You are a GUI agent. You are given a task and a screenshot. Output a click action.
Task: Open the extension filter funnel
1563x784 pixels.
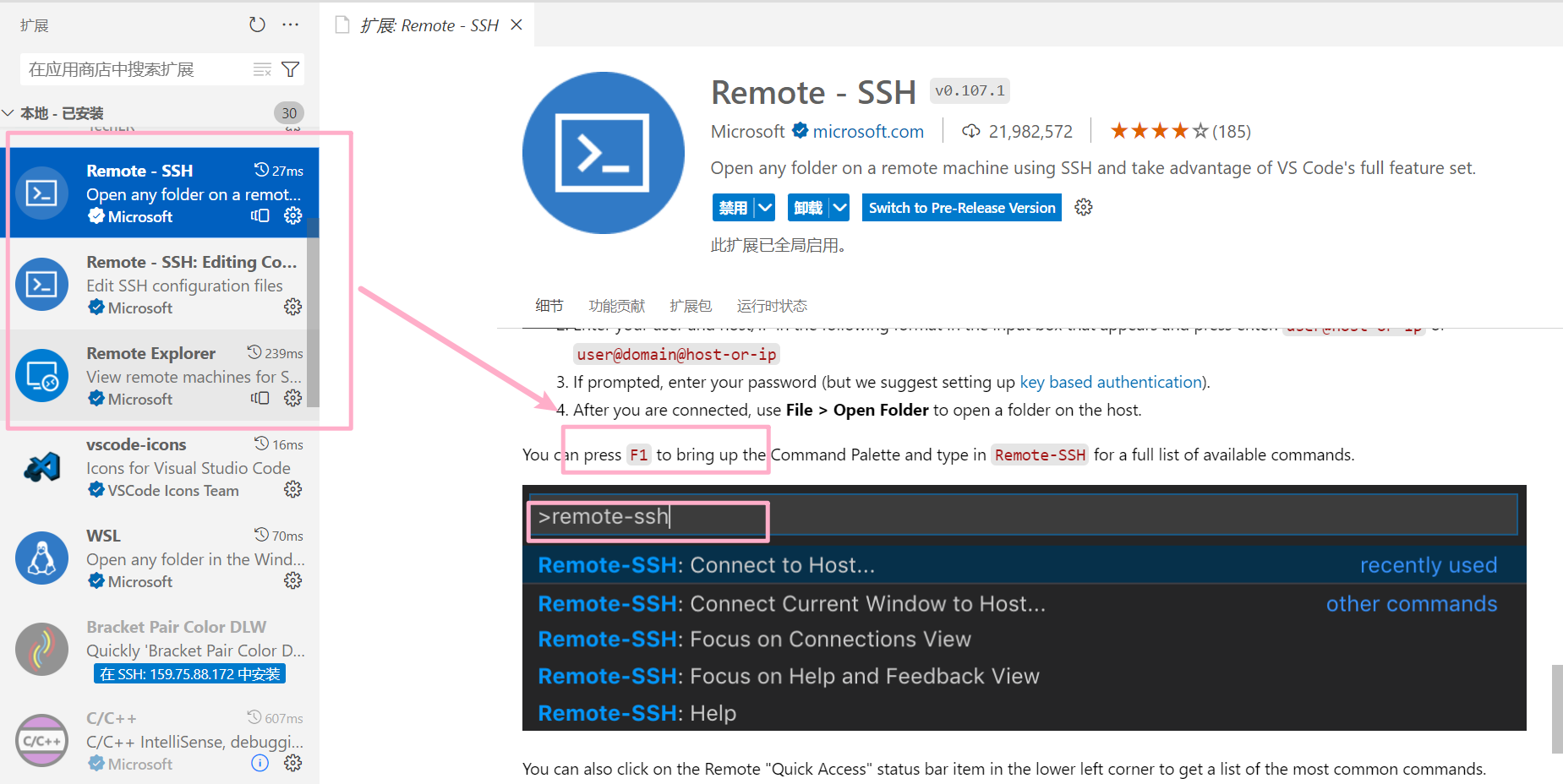[290, 69]
